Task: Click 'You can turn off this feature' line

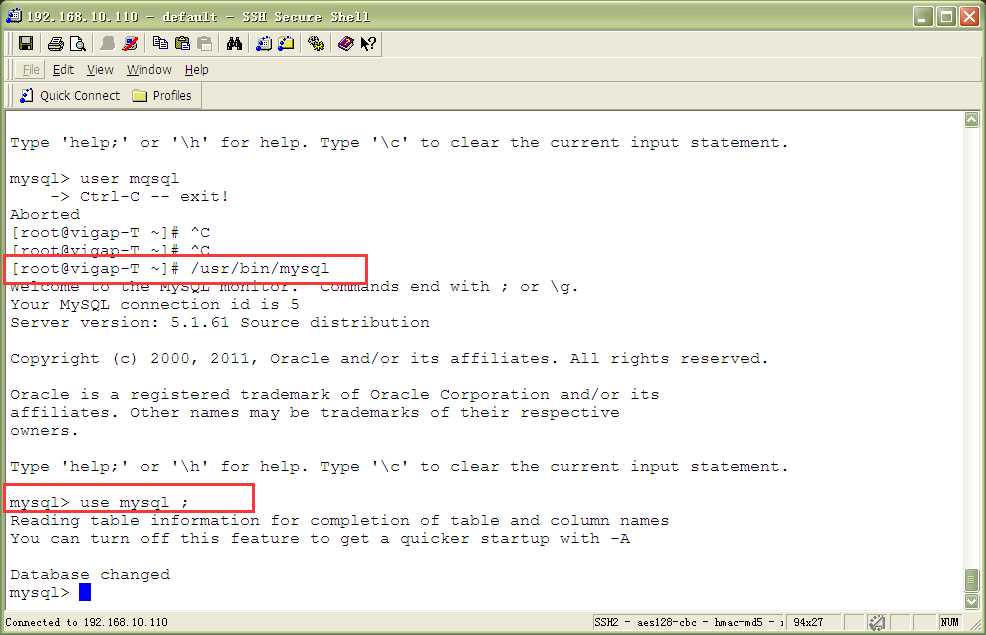Action: pyautogui.click(x=319, y=539)
